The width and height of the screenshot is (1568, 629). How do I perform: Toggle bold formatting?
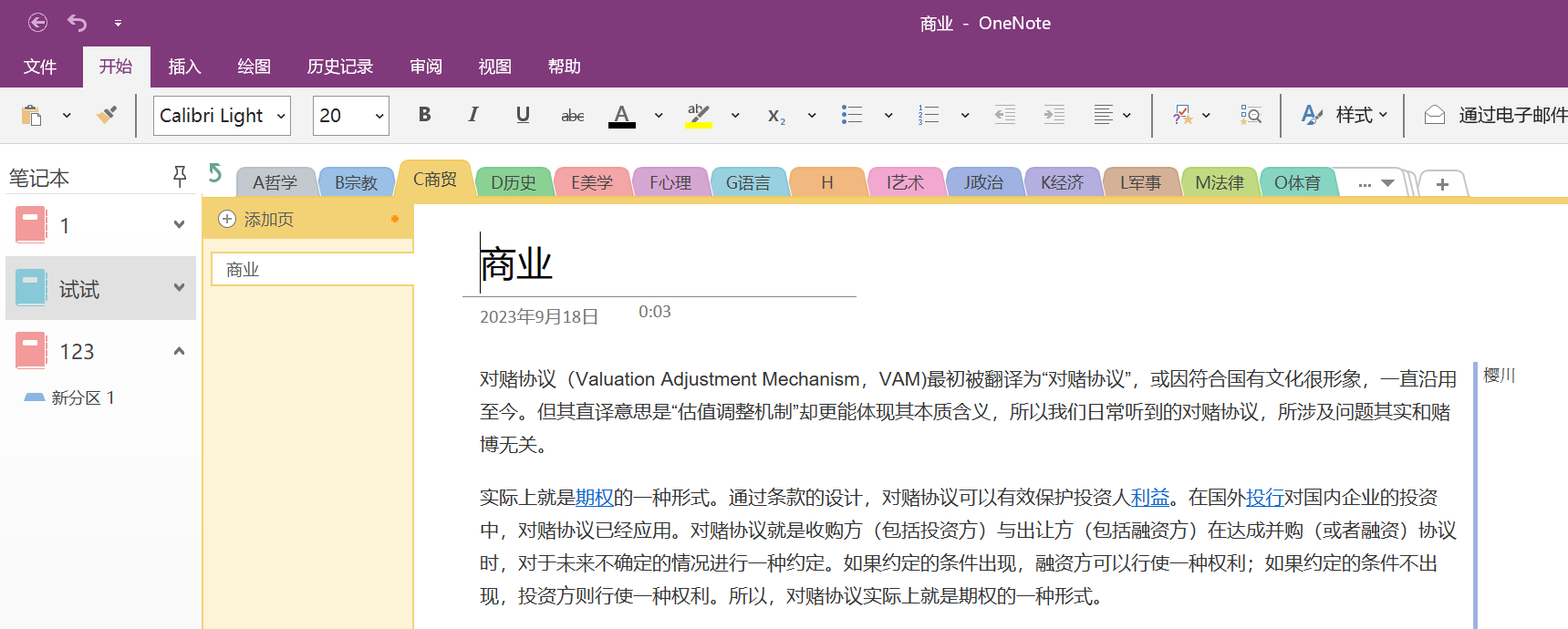click(x=424, y=115)
